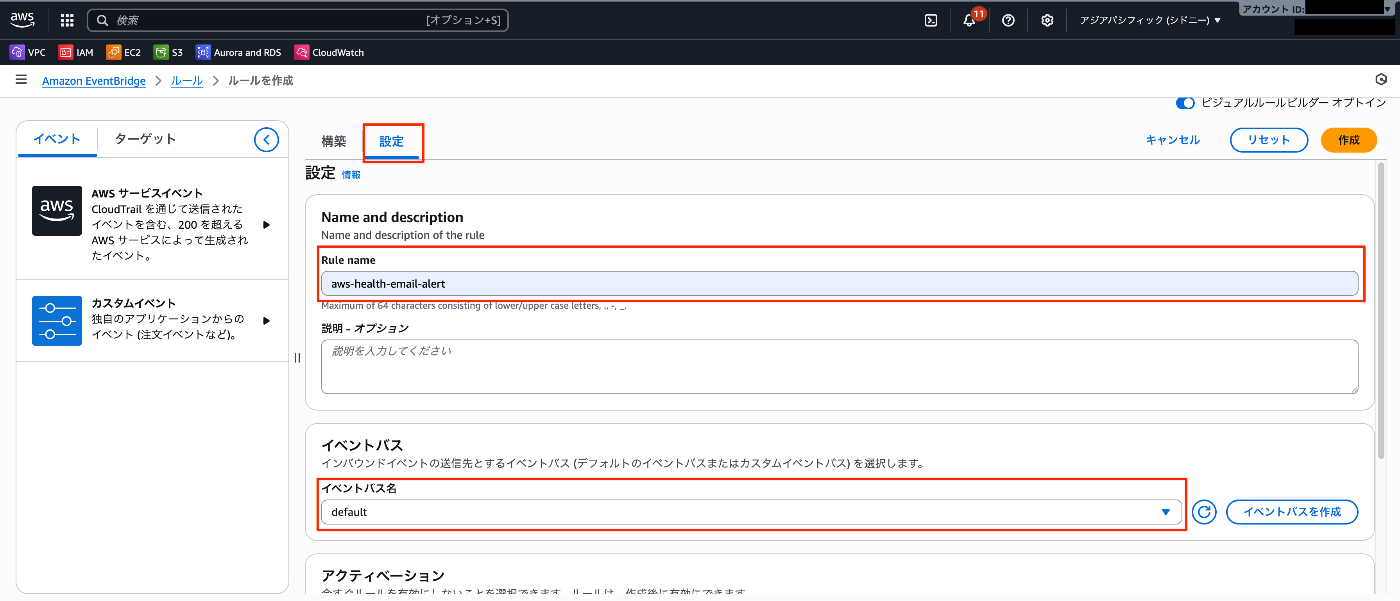Open the services grid menu
The width and height of the screenshot is (1400, 601).
(x=67, y=20)
